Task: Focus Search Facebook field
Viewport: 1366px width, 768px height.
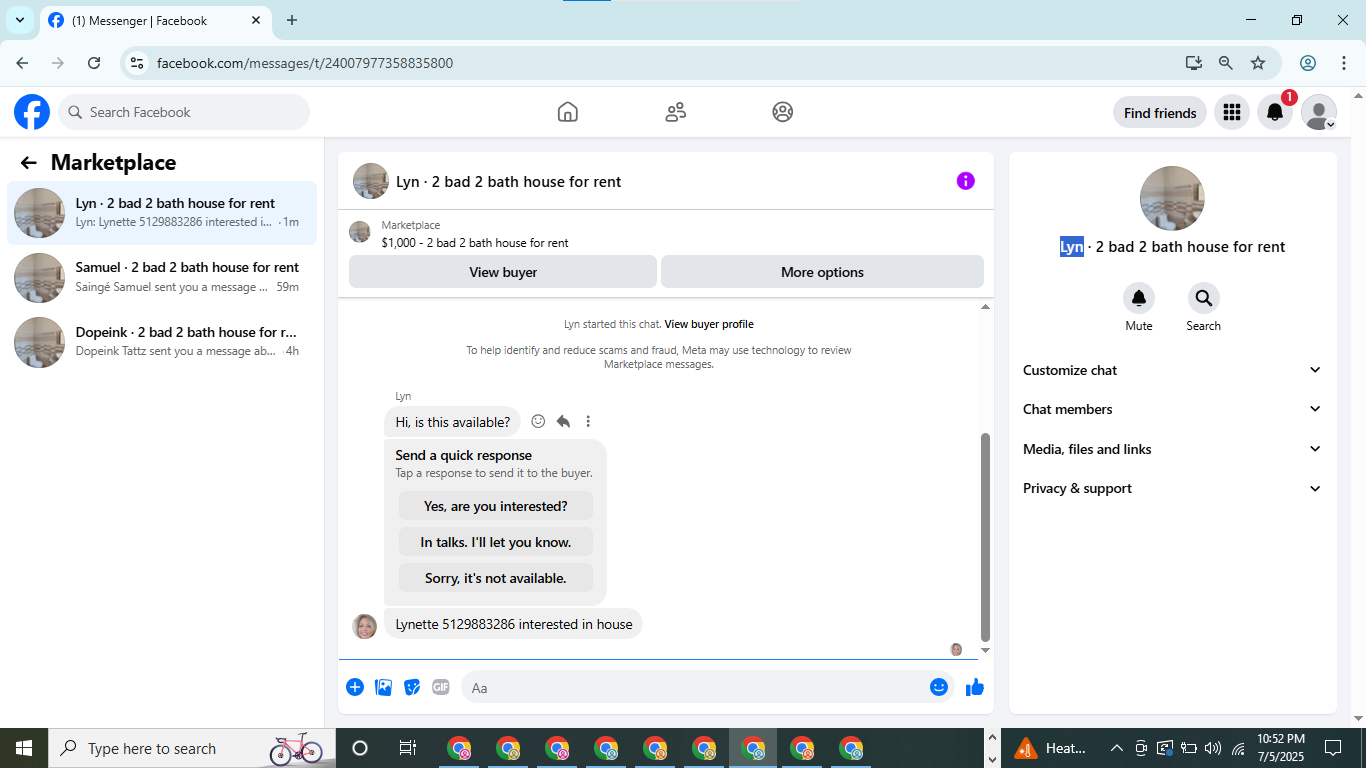Action: (x=184, y=112)
